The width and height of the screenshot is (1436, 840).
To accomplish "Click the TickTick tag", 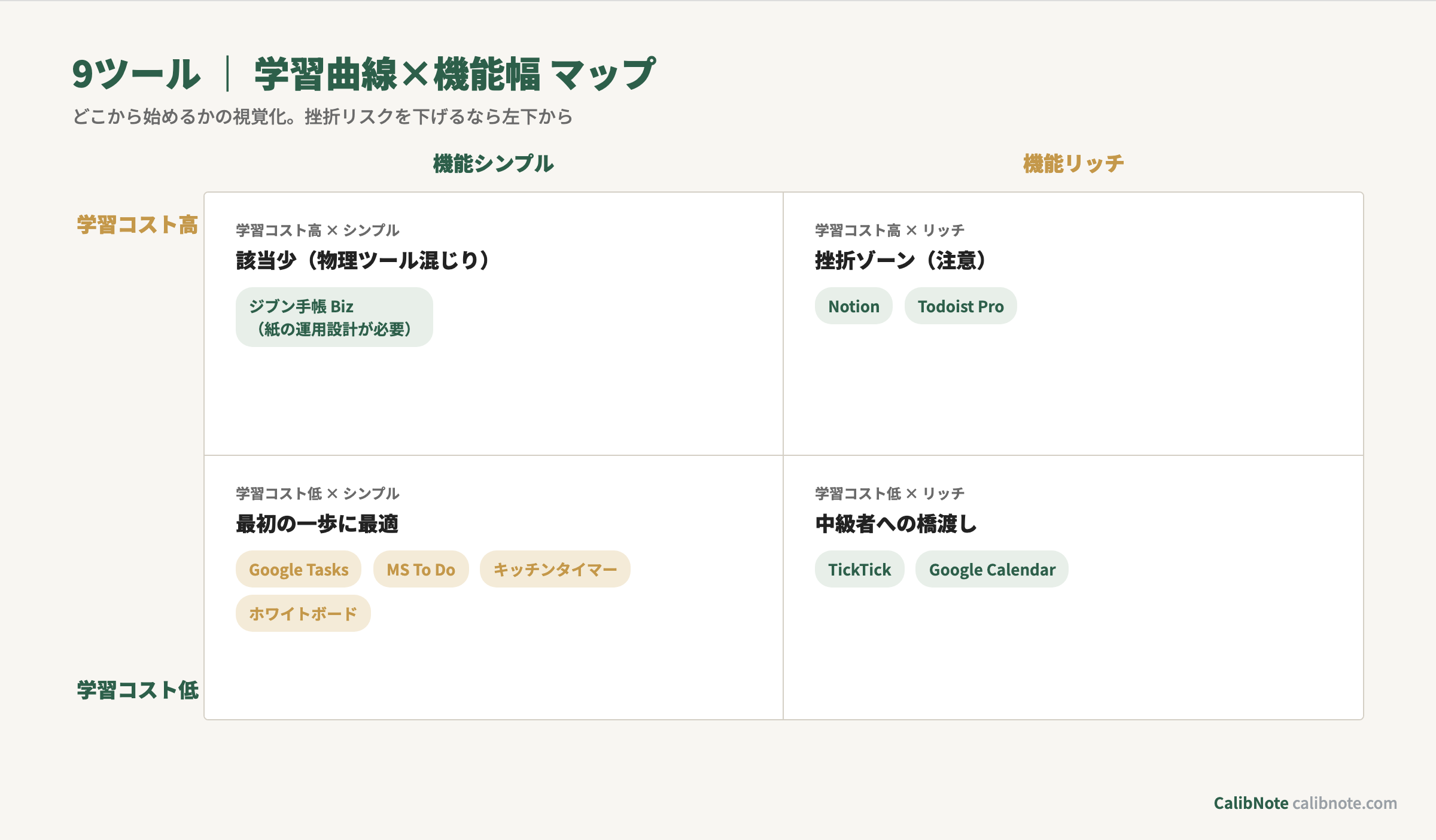I will [x=859, y=569].
